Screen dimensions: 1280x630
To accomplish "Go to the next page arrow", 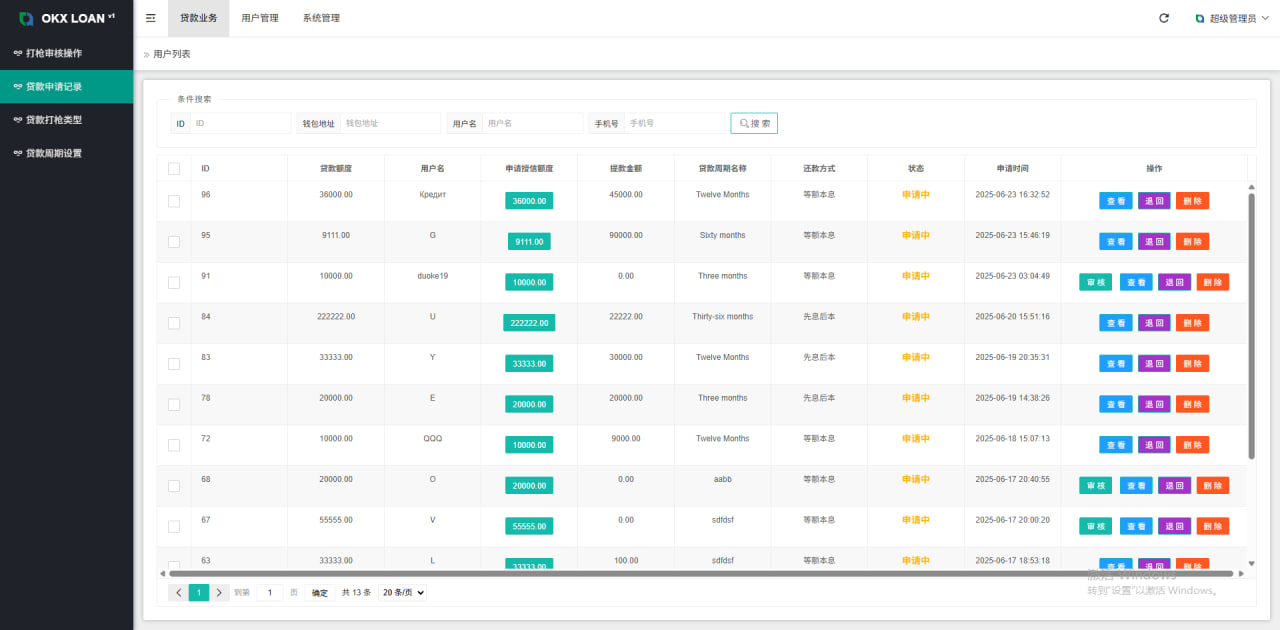I will 220,592.
